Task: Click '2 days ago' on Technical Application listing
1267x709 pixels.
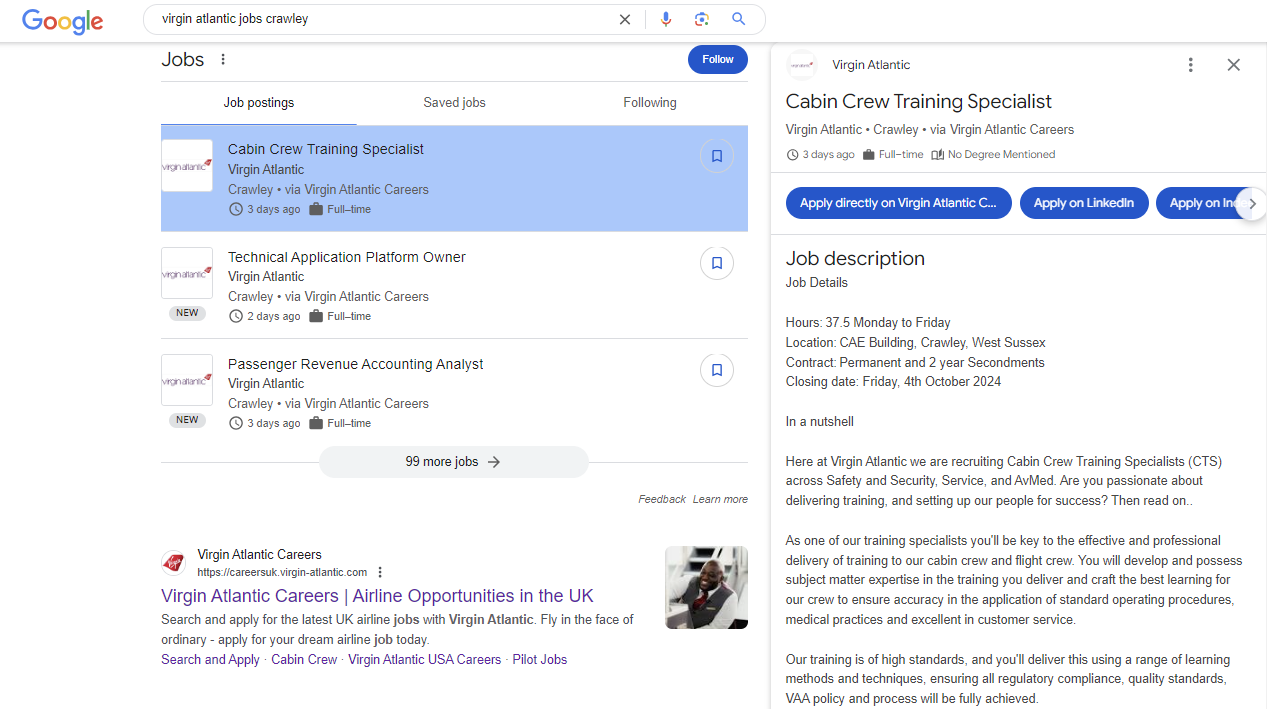Action: coord(273,316)
